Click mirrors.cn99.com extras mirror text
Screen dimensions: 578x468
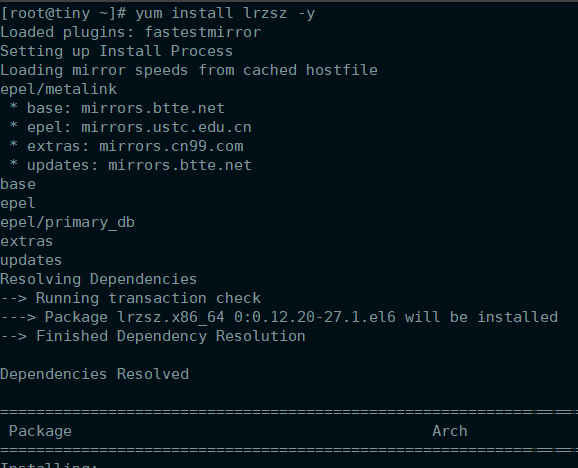(x=171, y=147)
